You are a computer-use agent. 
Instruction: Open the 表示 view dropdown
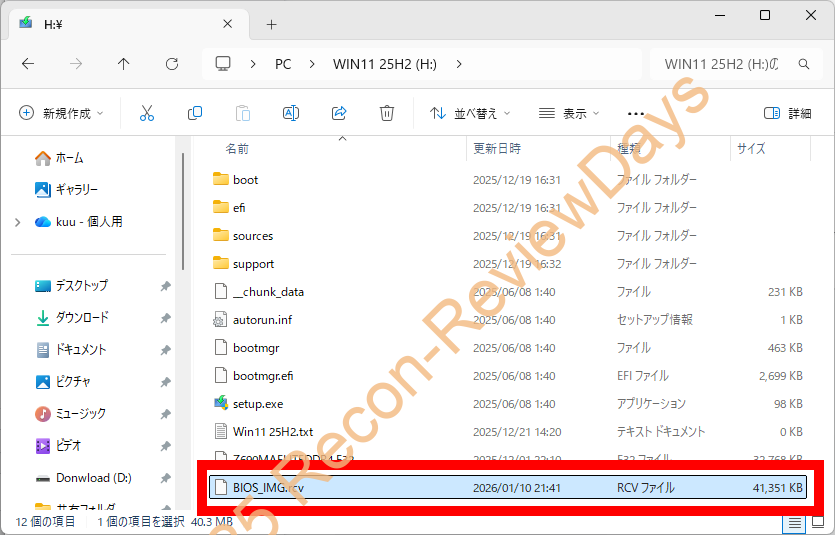click(566, 113)
